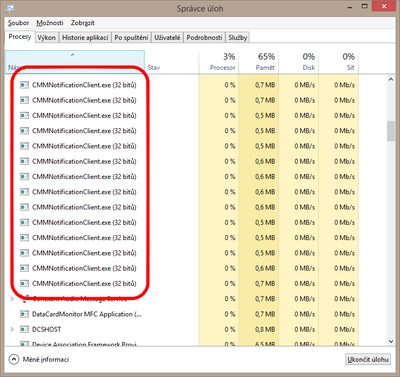Collapse view with the Méně informací arrow icon

(14, 359)
